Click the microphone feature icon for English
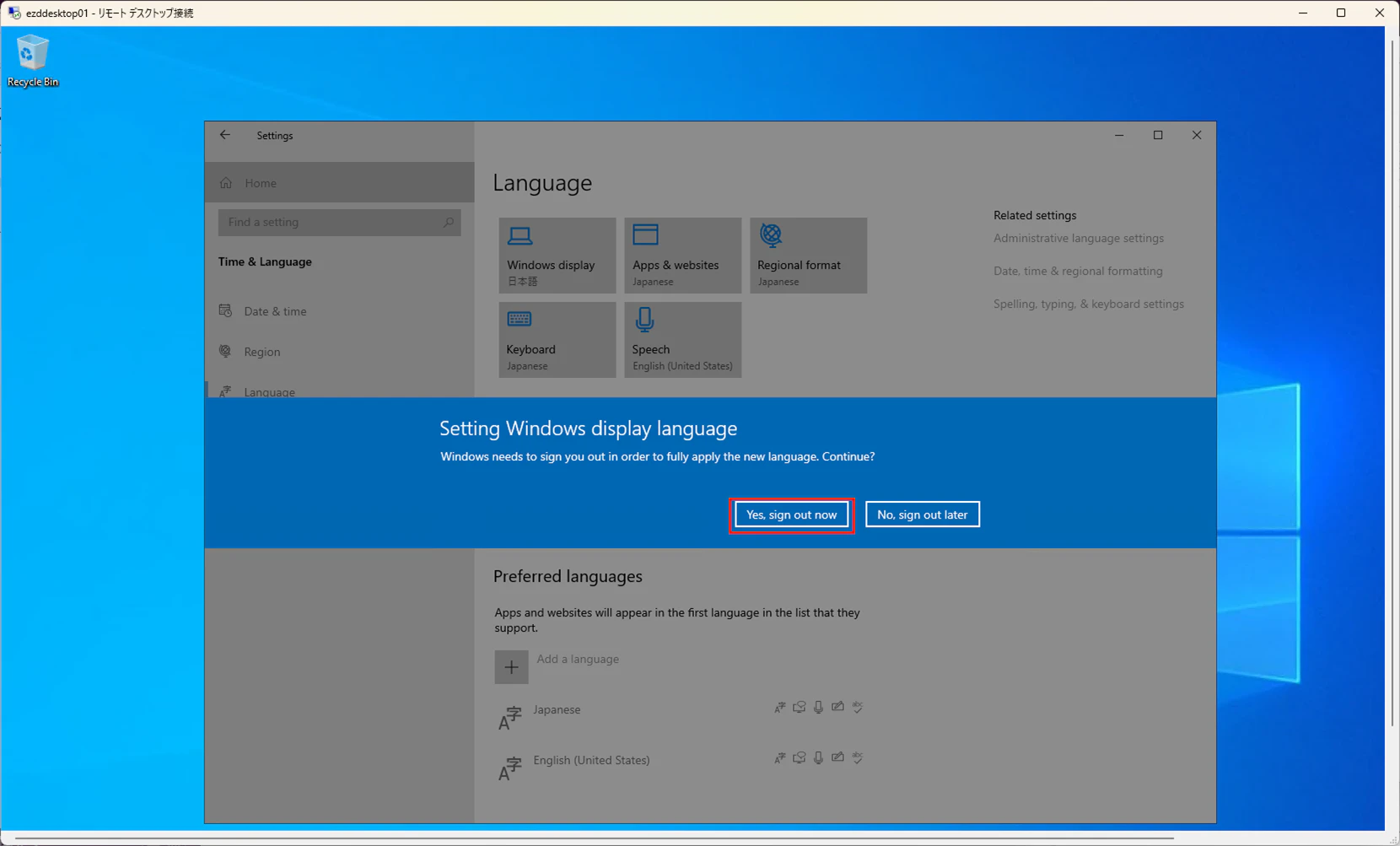Viewport: 1400px width, 846px height. [x=819, y=758]
